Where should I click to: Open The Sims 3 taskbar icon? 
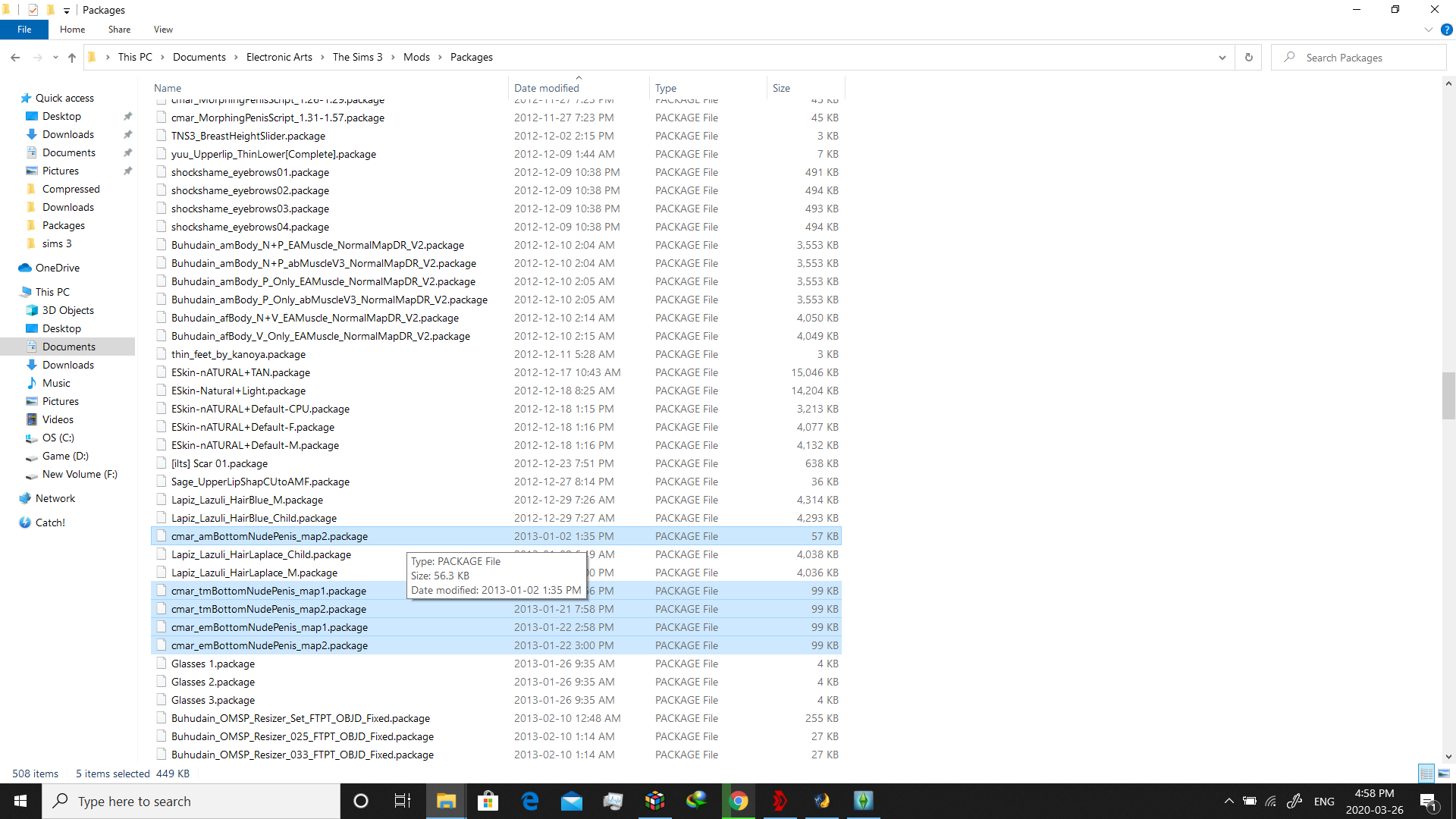tap(864, 801)
